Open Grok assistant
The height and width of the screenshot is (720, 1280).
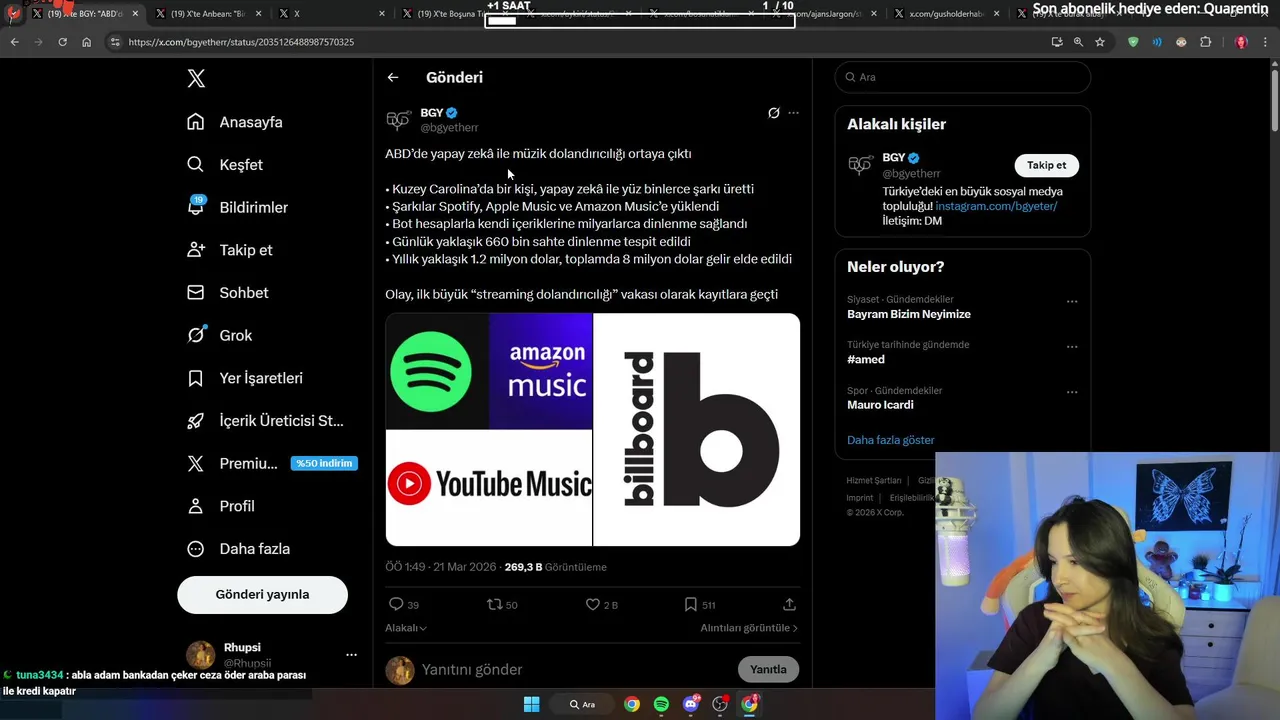coord(219,335)
